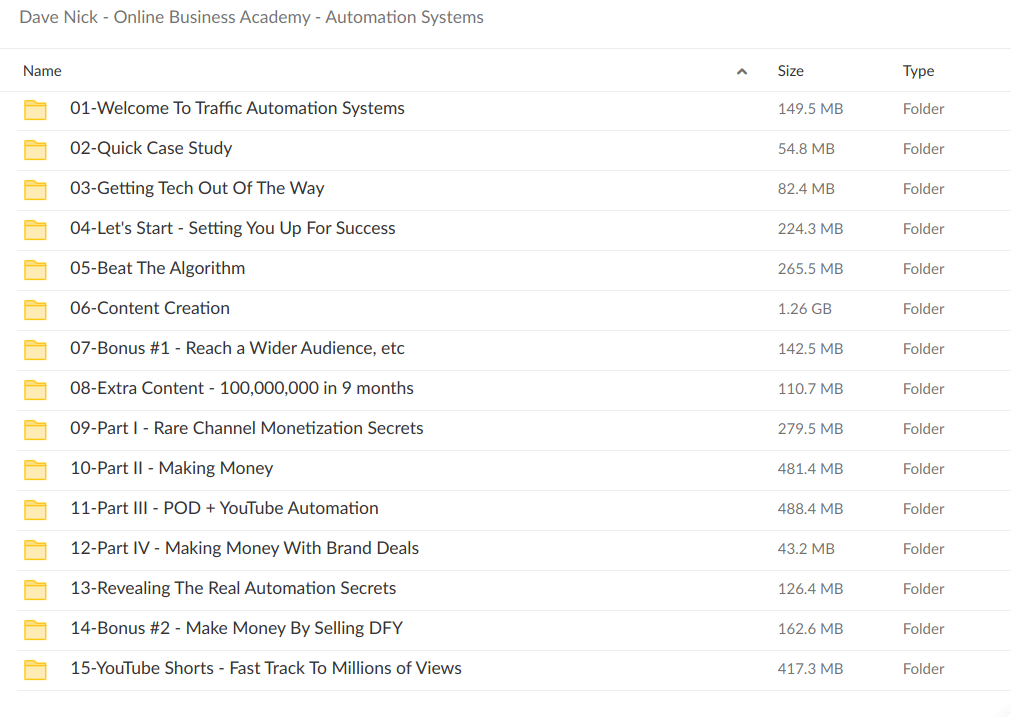Open 11-Part III - POD + YouTube Automation
The image size is (1011, 717).
click(224, 509)
